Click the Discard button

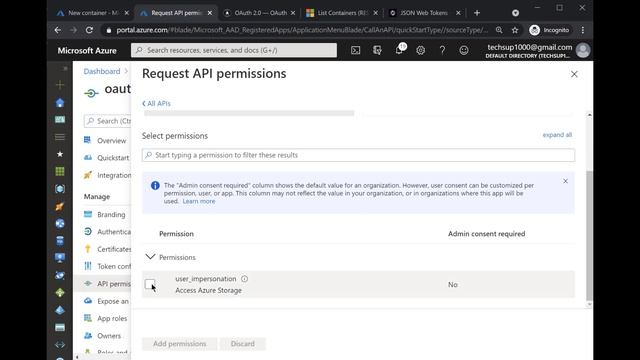coord(242,344)
